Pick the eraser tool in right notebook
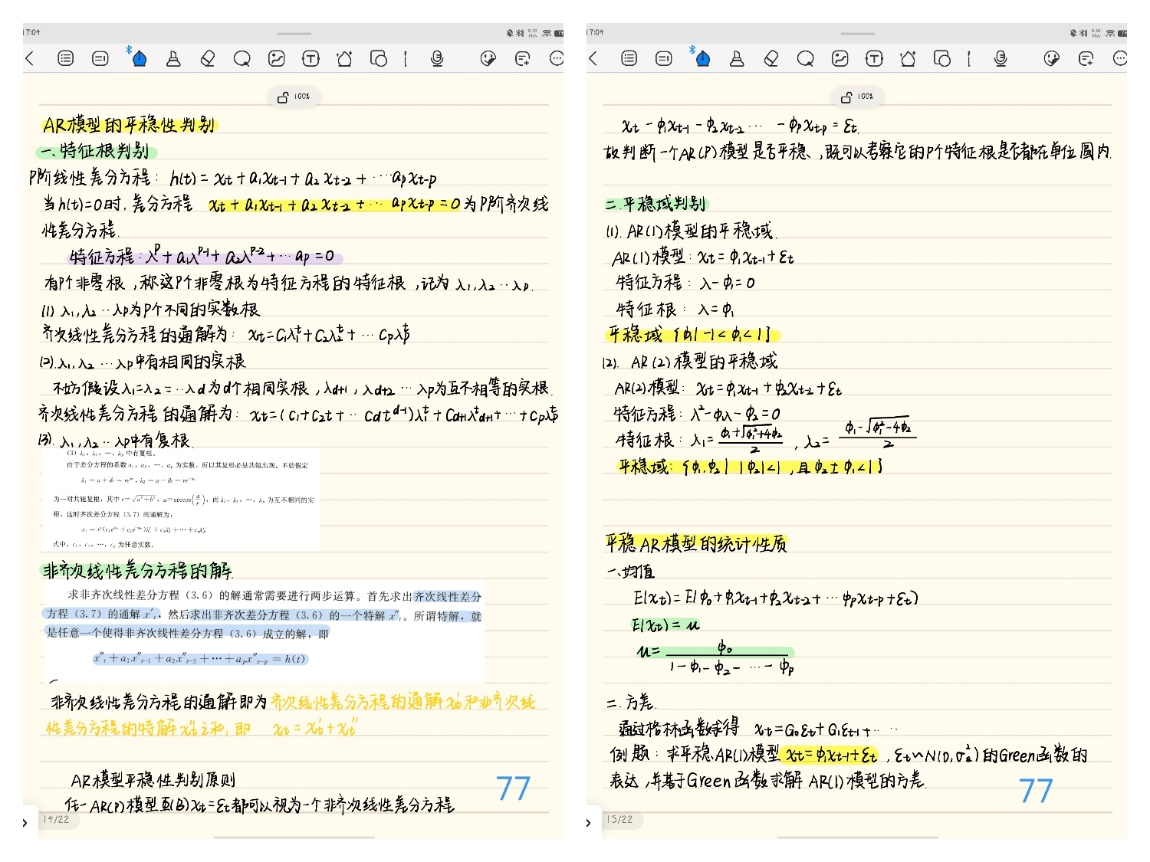Image resolution: width=1150 pixels, height=862 pixels. [x=771, y=59]
